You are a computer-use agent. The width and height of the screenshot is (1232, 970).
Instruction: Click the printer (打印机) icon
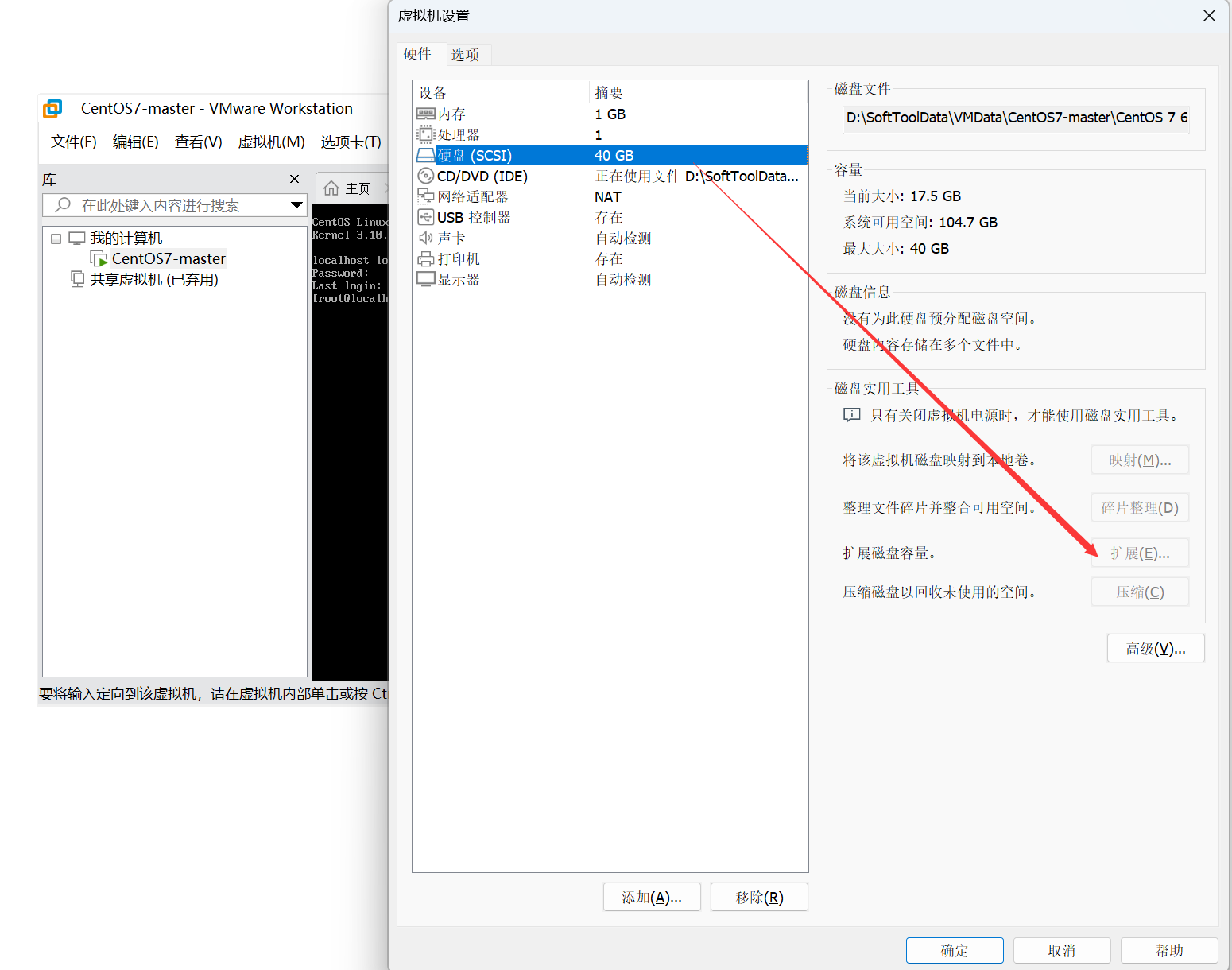pyautogui.click(x=426, y=259)
